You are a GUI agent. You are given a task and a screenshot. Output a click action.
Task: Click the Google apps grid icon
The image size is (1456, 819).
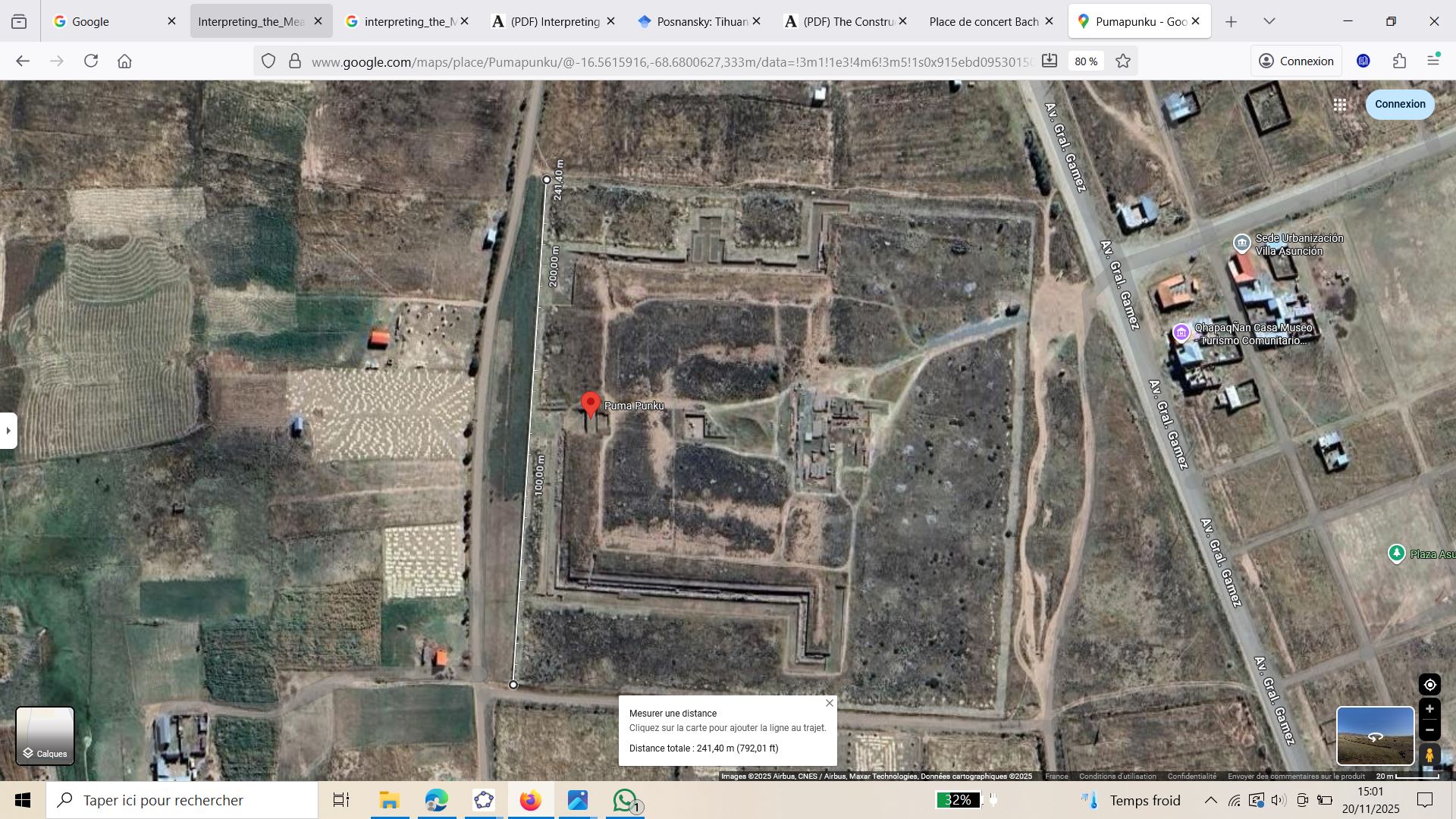pos(1340,105)
